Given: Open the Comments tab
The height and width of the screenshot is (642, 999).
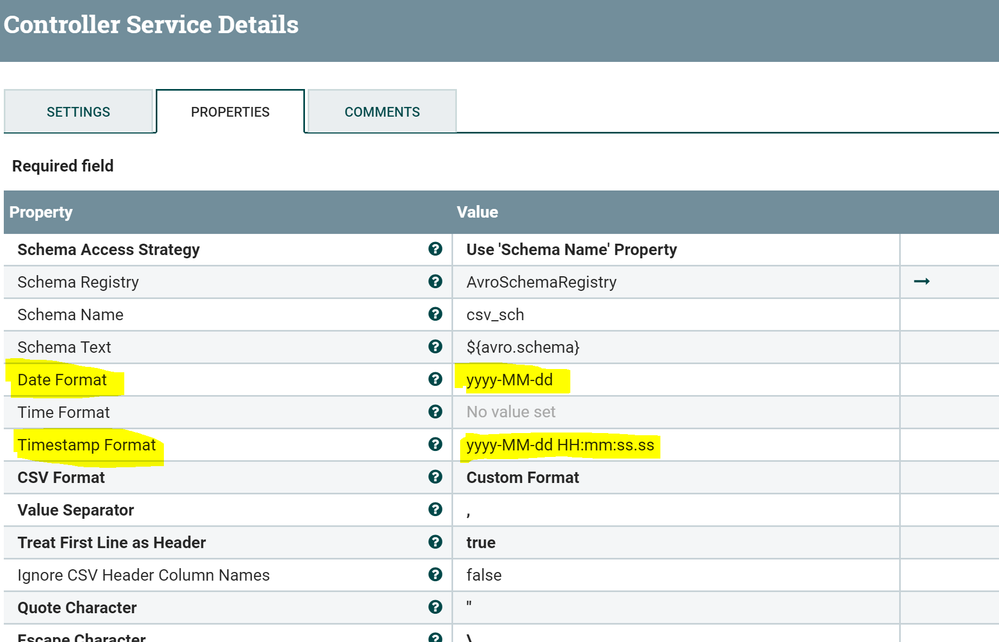Looking at the screenshot, I should [x=382, y=112].
